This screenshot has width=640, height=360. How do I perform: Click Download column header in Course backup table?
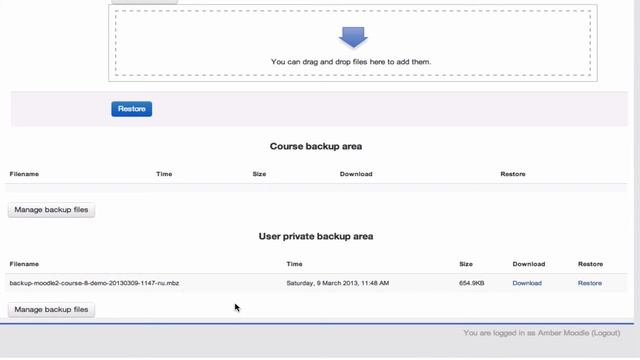pyautogui.click(x=356, y=174)
